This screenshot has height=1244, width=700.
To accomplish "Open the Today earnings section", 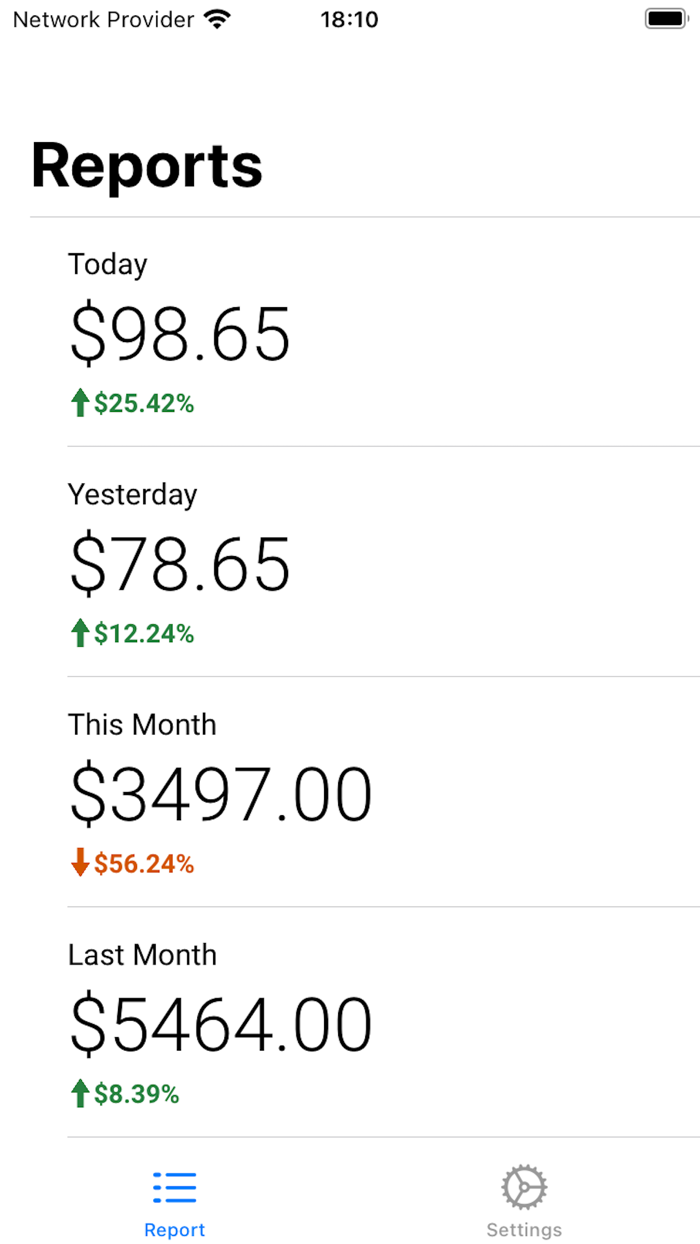I will click(x=350, y=330).
